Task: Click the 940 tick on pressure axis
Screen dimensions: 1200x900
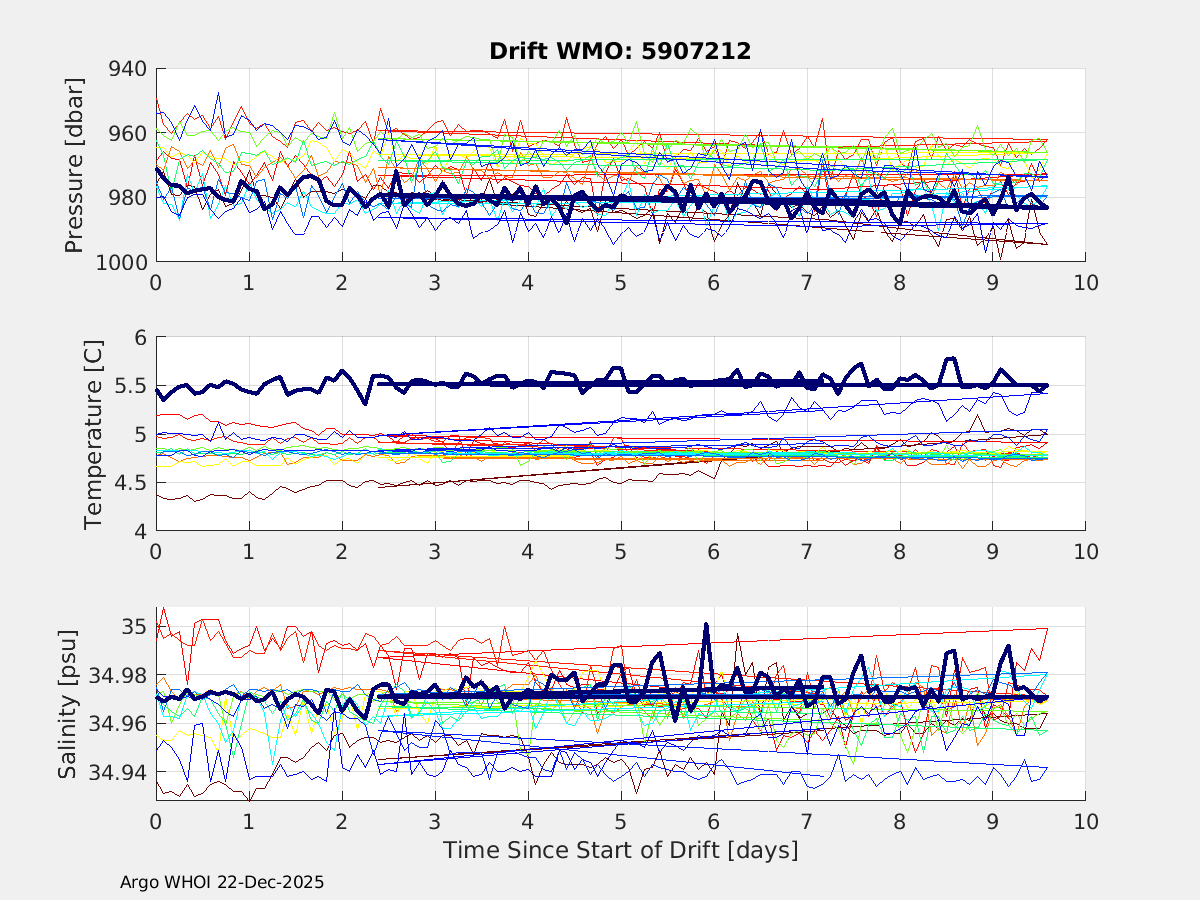Action: (125, 69)
